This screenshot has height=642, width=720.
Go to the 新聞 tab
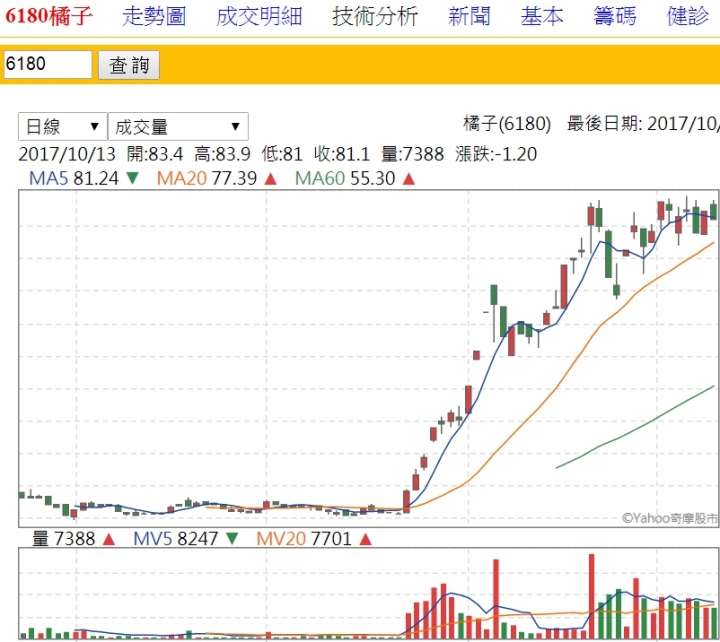469,16
